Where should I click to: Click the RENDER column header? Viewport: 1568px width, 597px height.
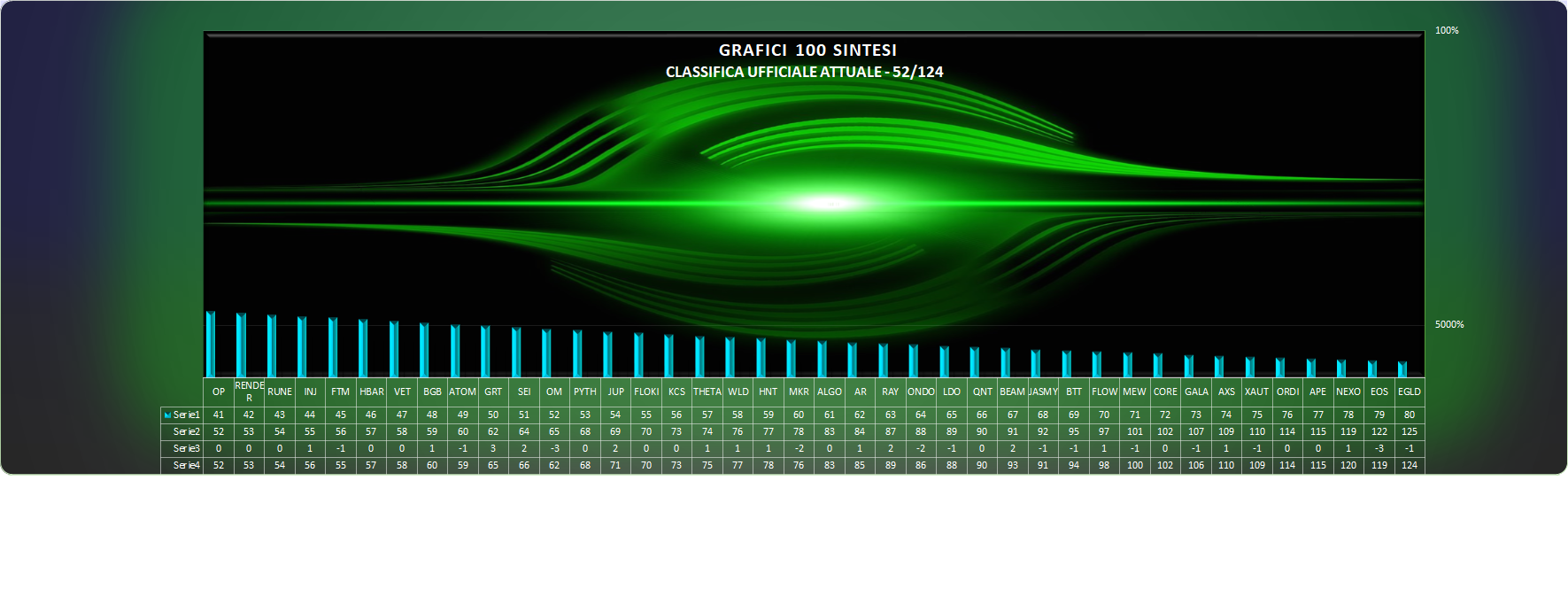coord(249,392)
